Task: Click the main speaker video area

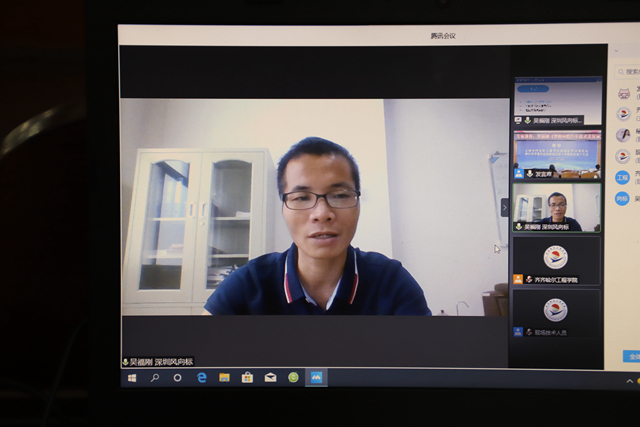Action: (x=315, y=220)
